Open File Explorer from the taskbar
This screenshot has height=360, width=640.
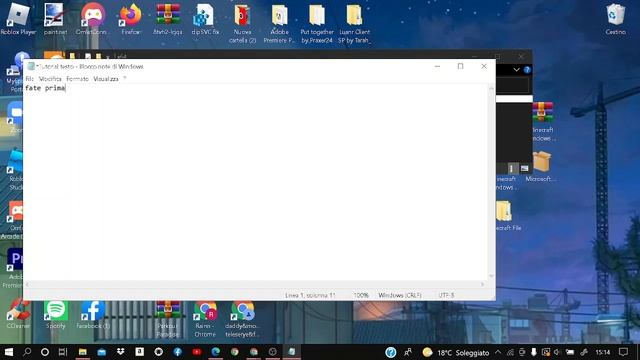(x=82, y=352)
